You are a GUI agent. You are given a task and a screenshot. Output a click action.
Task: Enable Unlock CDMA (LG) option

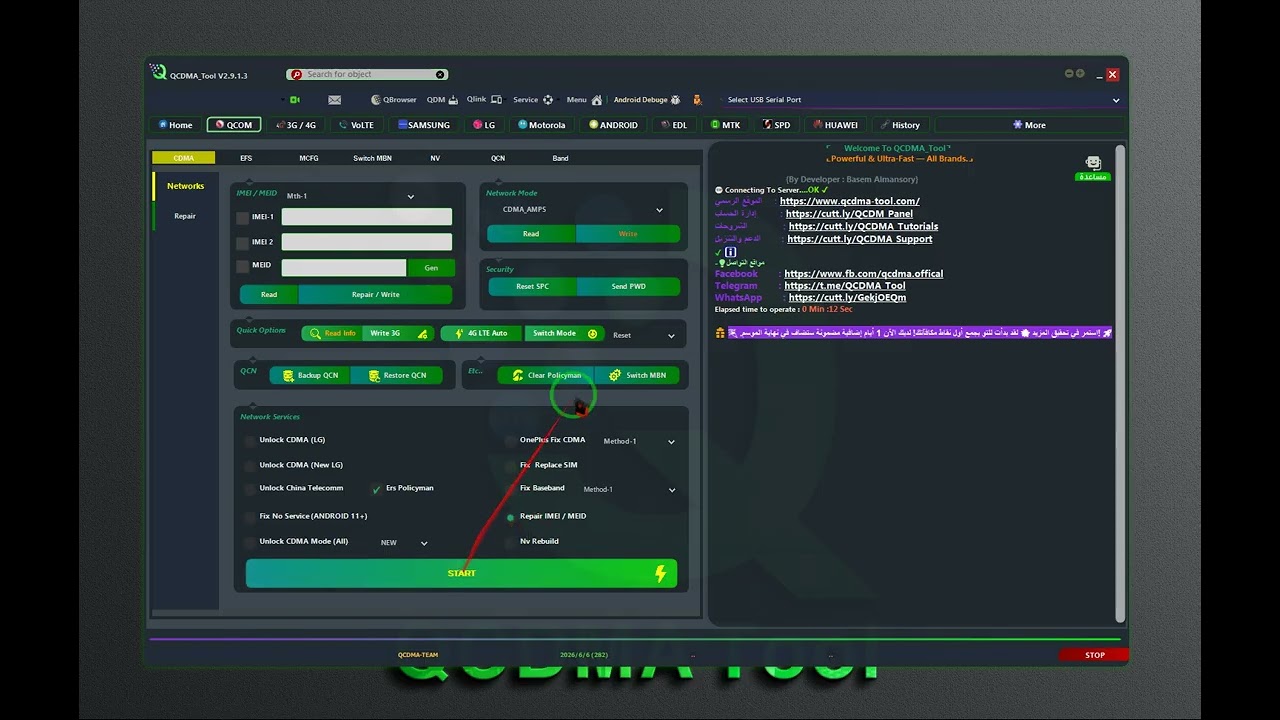(250, 440)
